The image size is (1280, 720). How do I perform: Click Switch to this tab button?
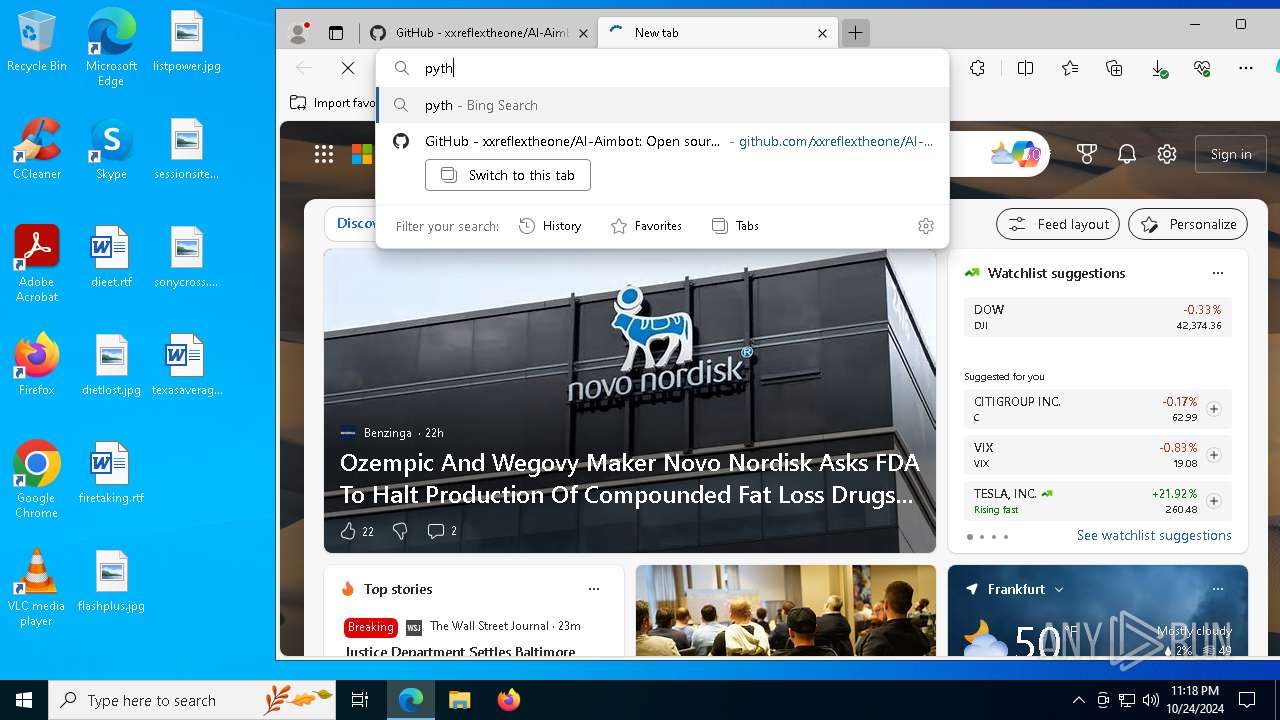(507, 175)
